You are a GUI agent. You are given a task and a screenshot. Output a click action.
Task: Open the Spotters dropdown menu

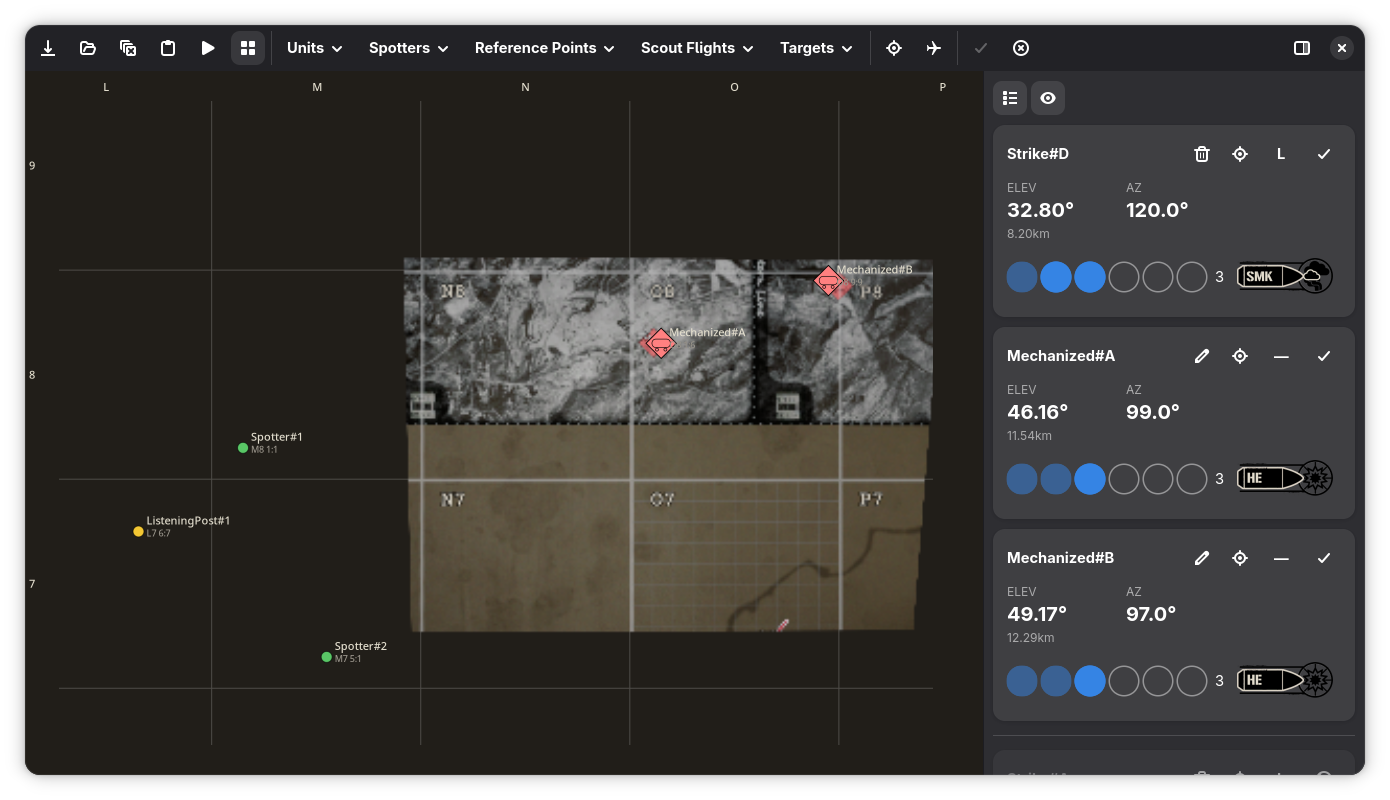click(408, 48)
